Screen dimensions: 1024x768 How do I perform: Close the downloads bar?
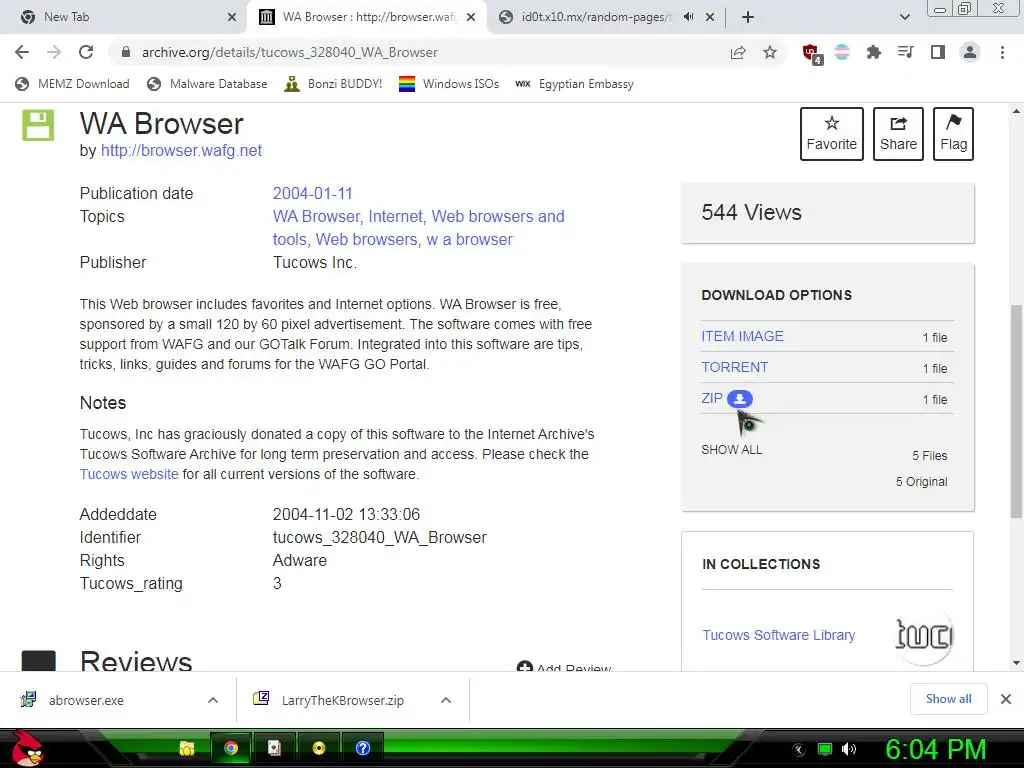tap(1006, 699)
